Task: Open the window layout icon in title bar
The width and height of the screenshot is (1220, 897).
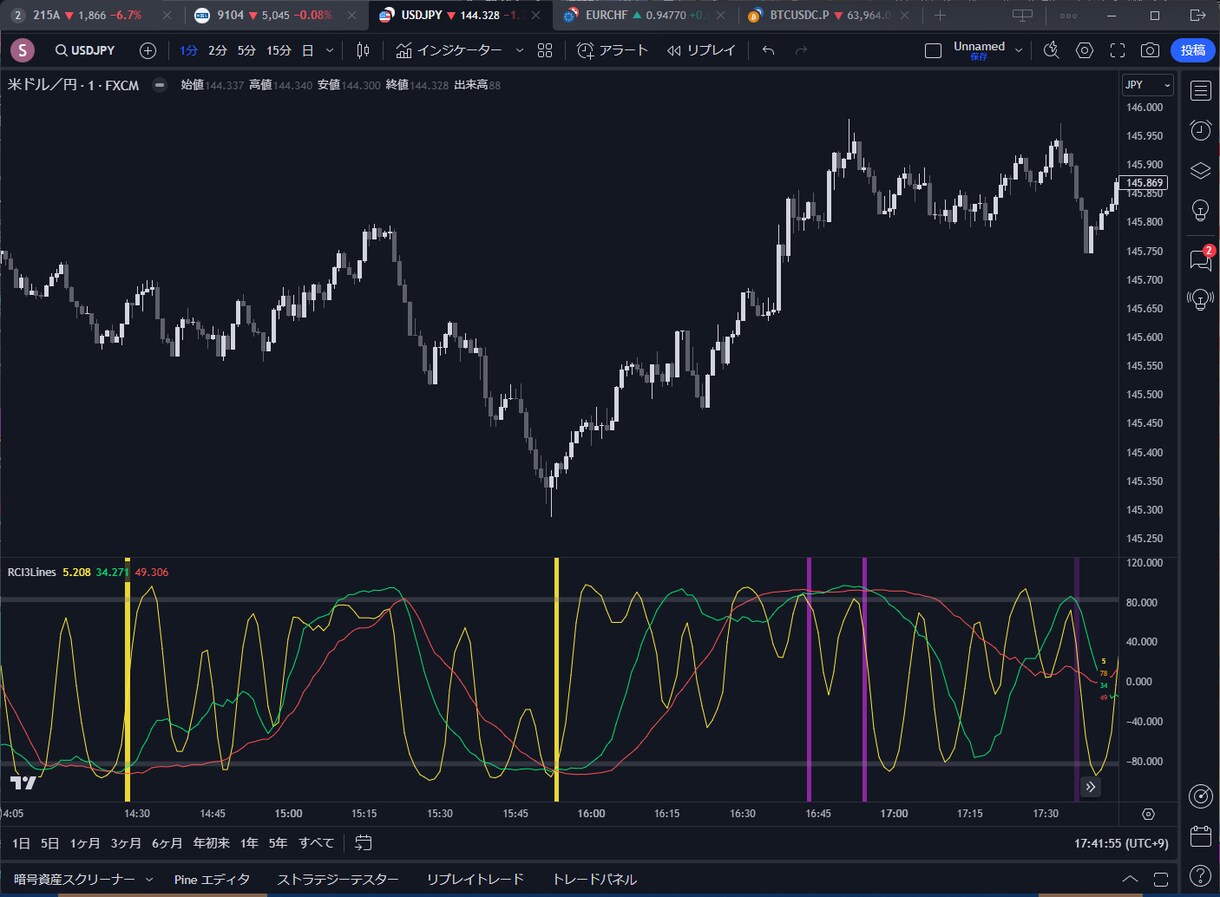Action: tap(1022, 15)
